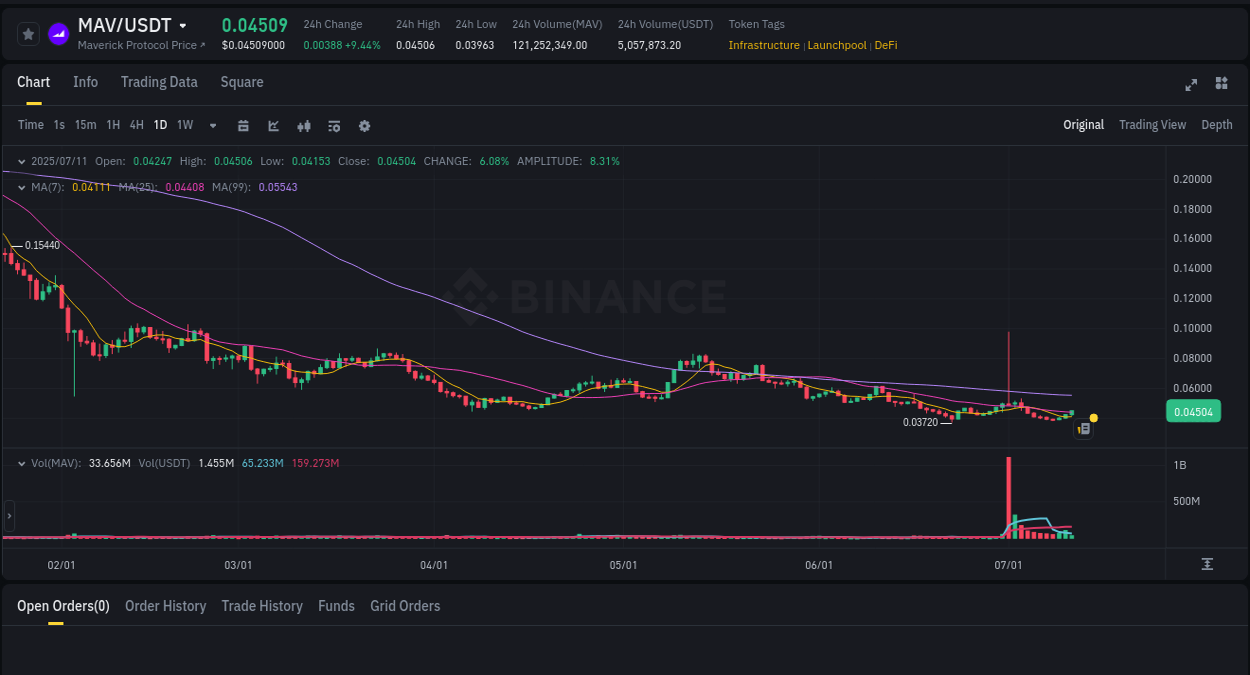Viewport: 1250px width, 675px height.
Task: Open the extra timeframes dropdown arrow
Action: point(212,125)
